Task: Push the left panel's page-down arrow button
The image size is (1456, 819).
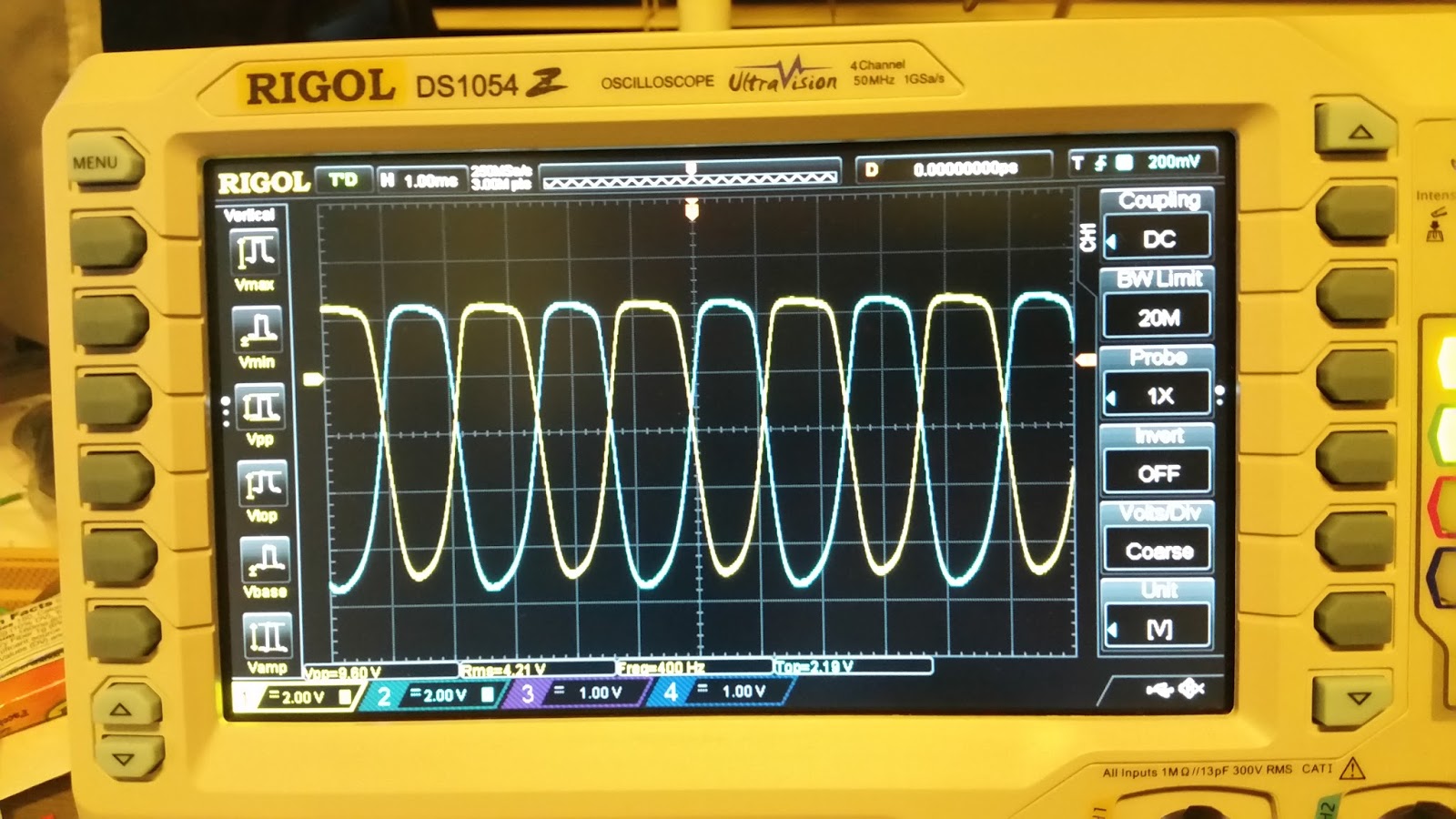Action: coord(129,758)
